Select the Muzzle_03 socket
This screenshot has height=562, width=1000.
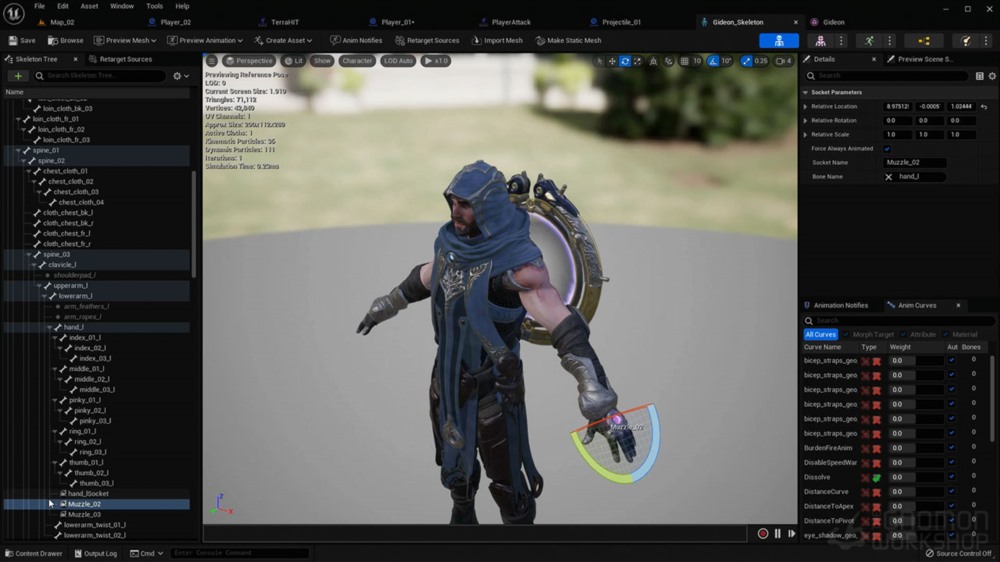click(x=84, y=514)
